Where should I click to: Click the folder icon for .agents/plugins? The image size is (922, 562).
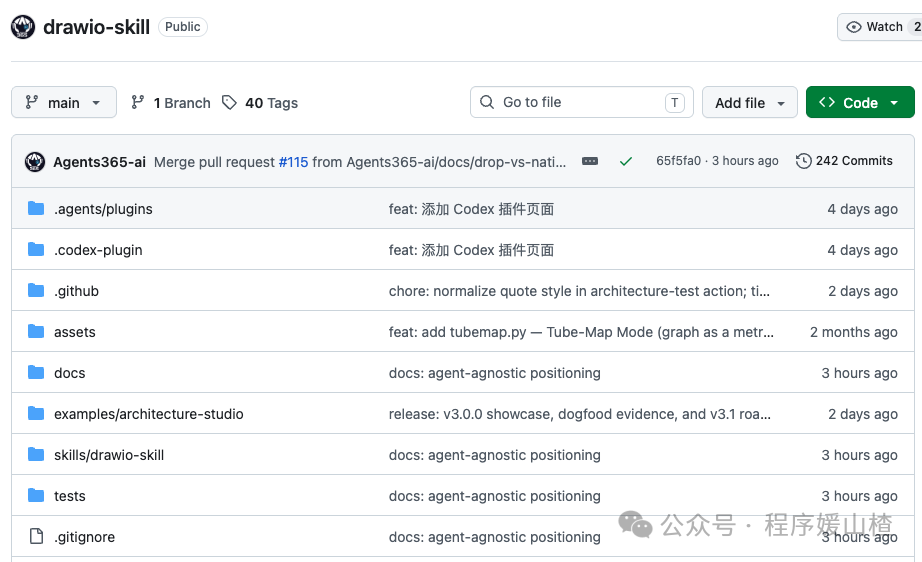pos(36,208)
